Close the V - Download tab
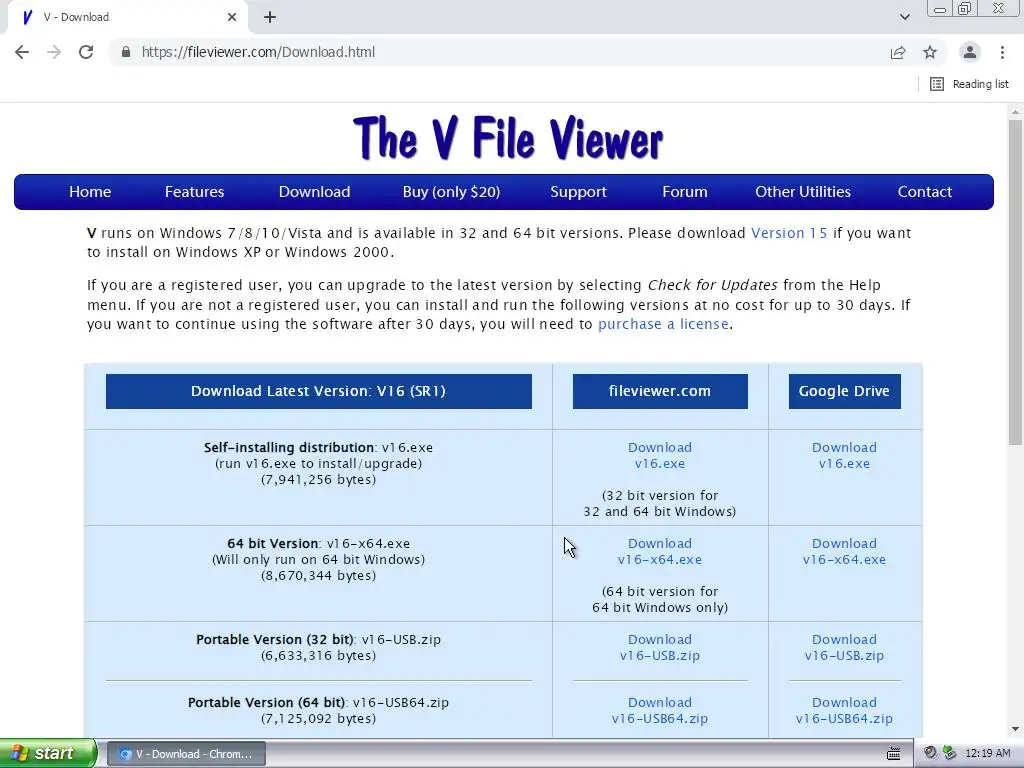 [232, 17]
